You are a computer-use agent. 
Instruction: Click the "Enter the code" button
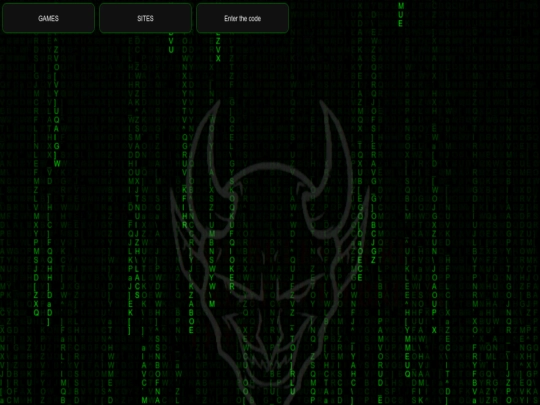(x=242, y=18)
